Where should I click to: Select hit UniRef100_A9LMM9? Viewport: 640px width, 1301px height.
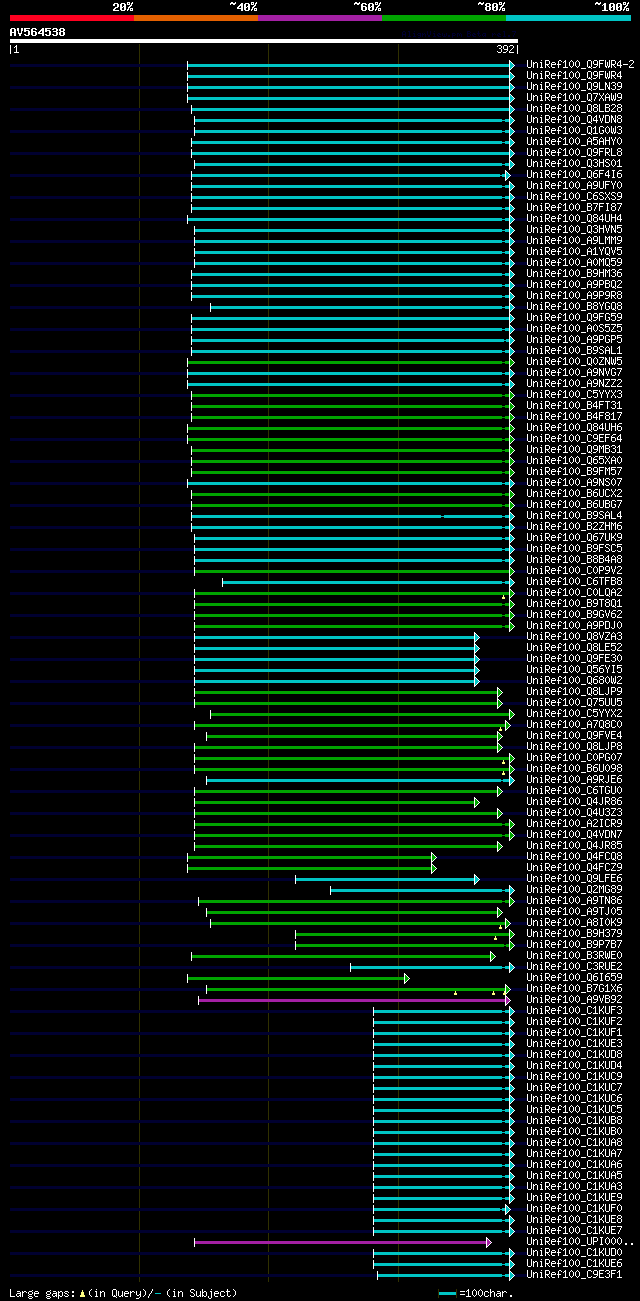(574, 240)
